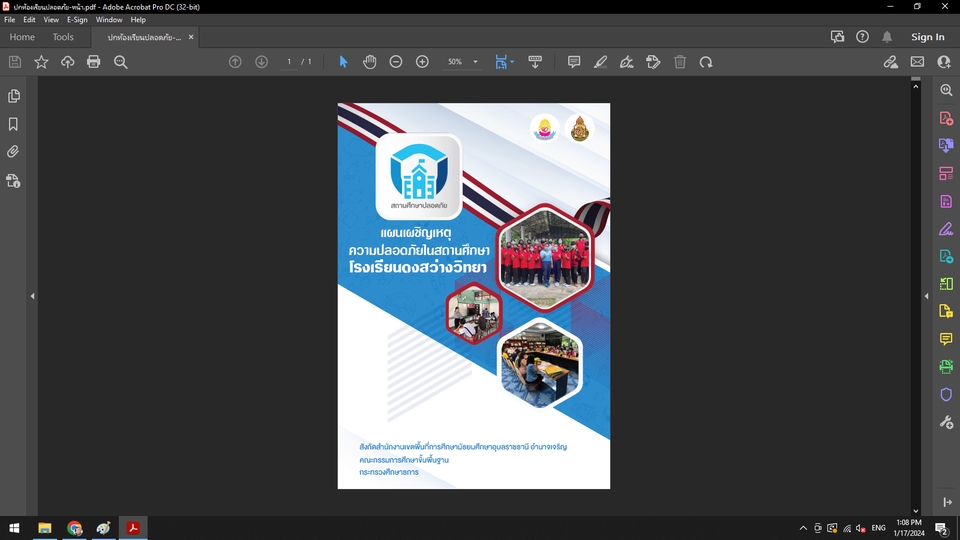960x540 pixels.
Task: Open page thumbnails panel
Action: click(x=13, y=96)
